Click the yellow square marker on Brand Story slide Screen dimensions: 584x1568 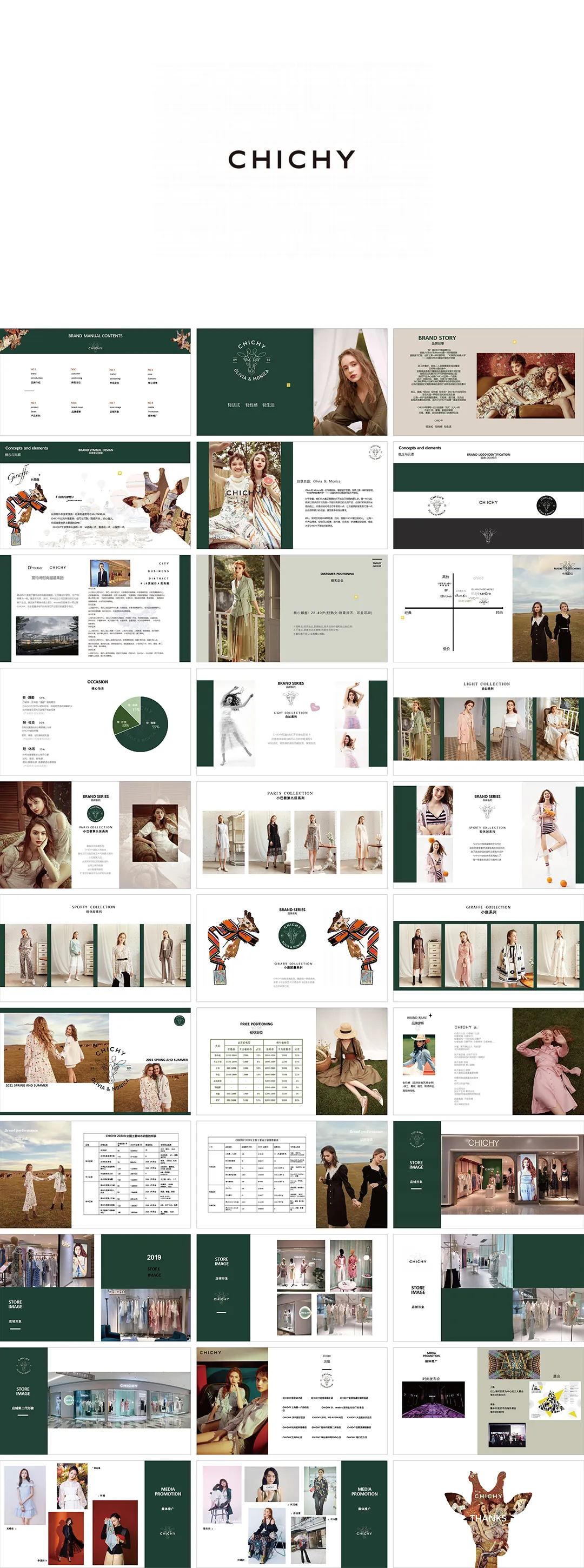[x=515, y=342]
